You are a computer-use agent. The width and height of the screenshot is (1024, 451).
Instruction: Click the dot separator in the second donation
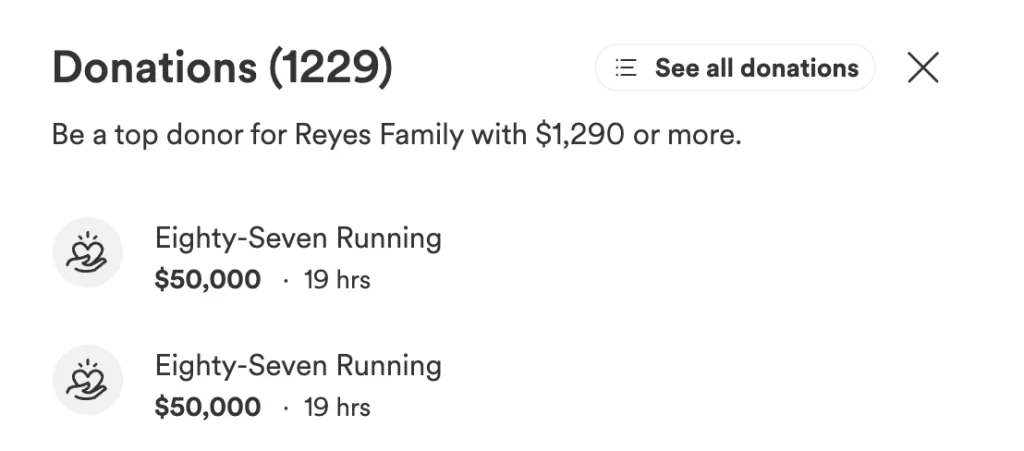(285, 408)
